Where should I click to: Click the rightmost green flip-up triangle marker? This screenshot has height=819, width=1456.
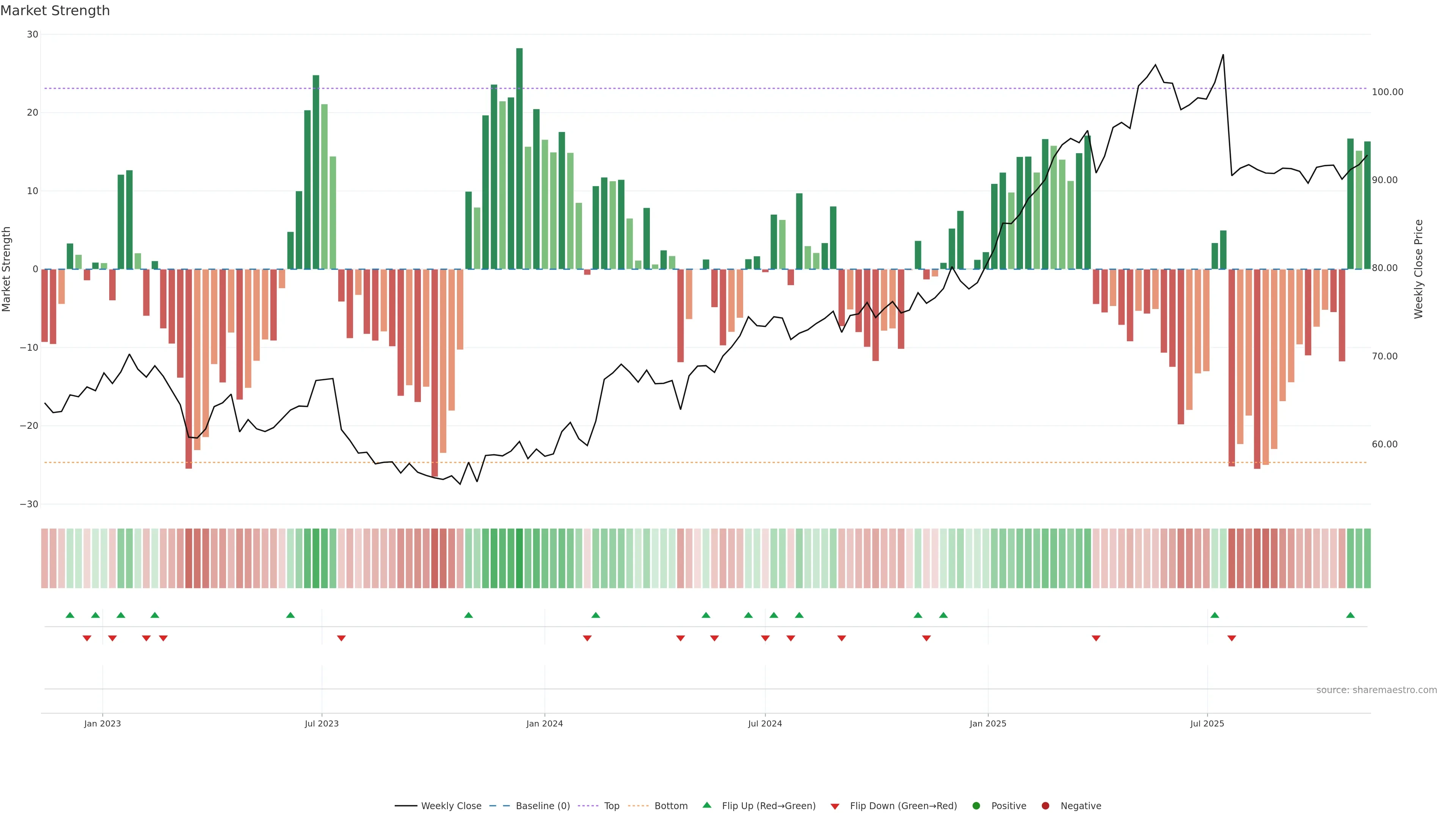click(x=1350, y=615)
